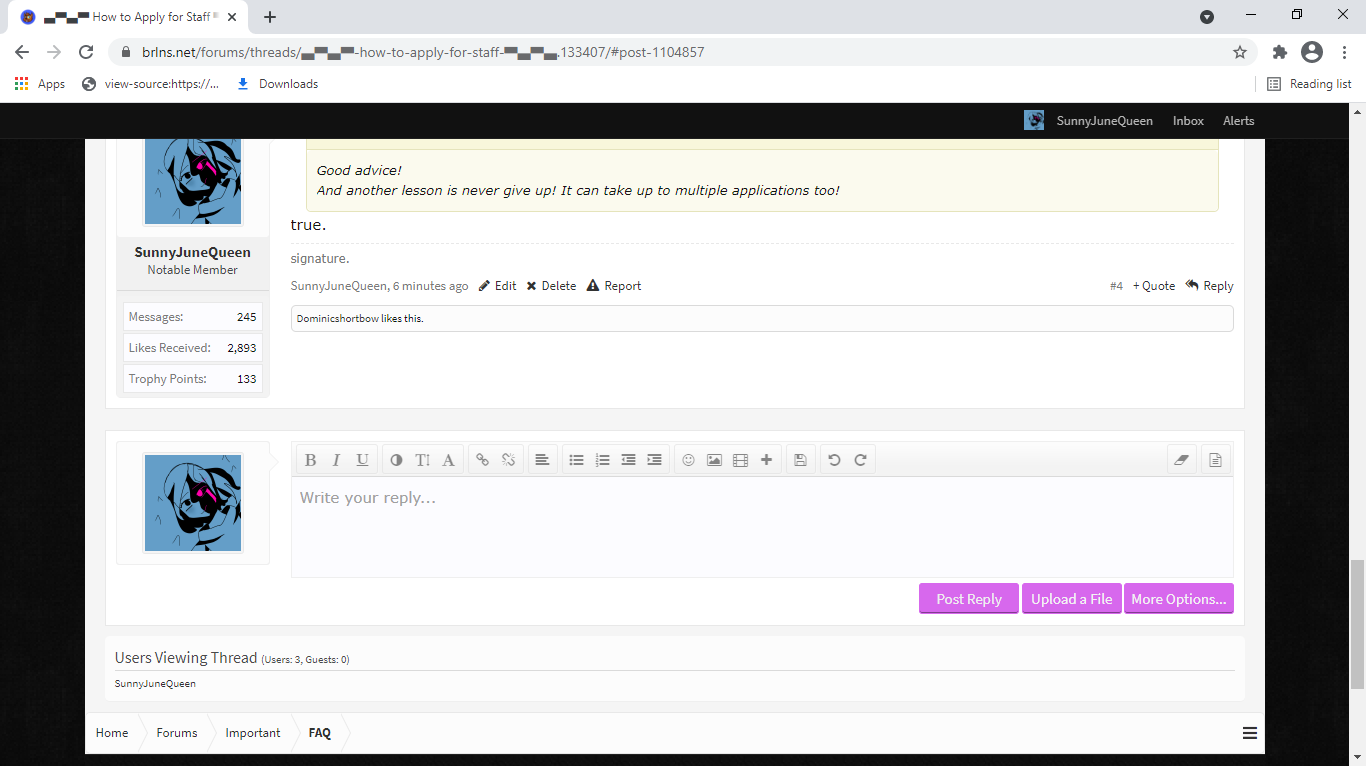The image size is (1366, 766).
Task: Click the Likes Received value 2,893
Action: point(242,348)
